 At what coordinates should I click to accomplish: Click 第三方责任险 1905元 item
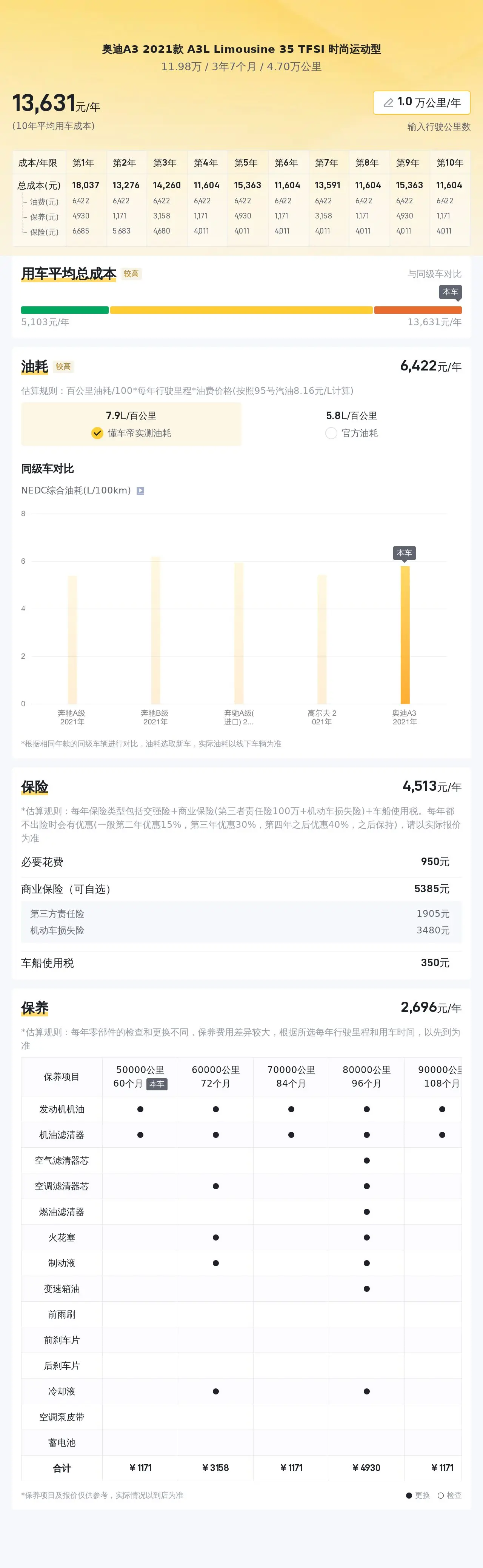[241, 914]
